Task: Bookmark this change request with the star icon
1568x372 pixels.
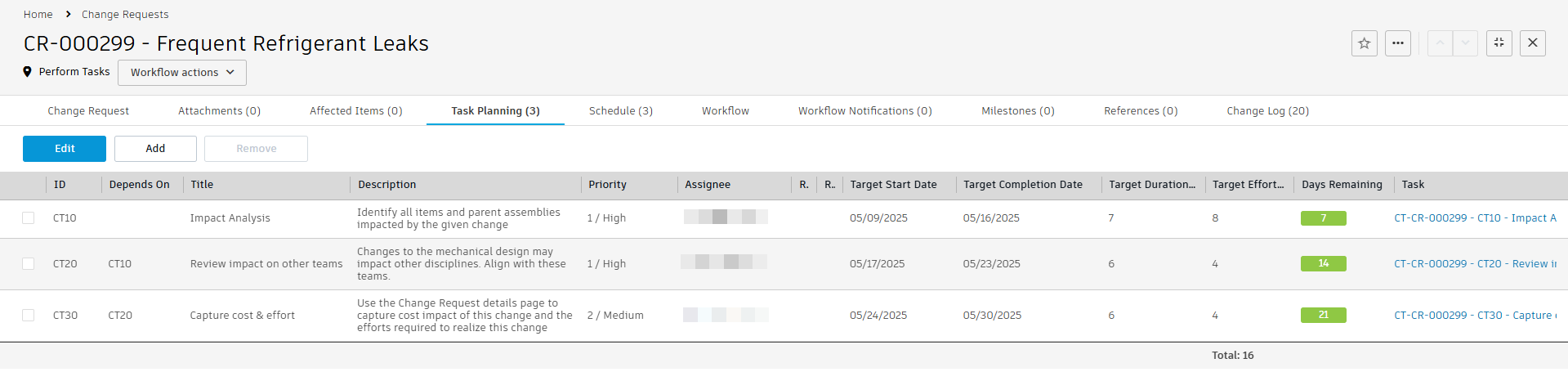Action: tap(1364, 43)
